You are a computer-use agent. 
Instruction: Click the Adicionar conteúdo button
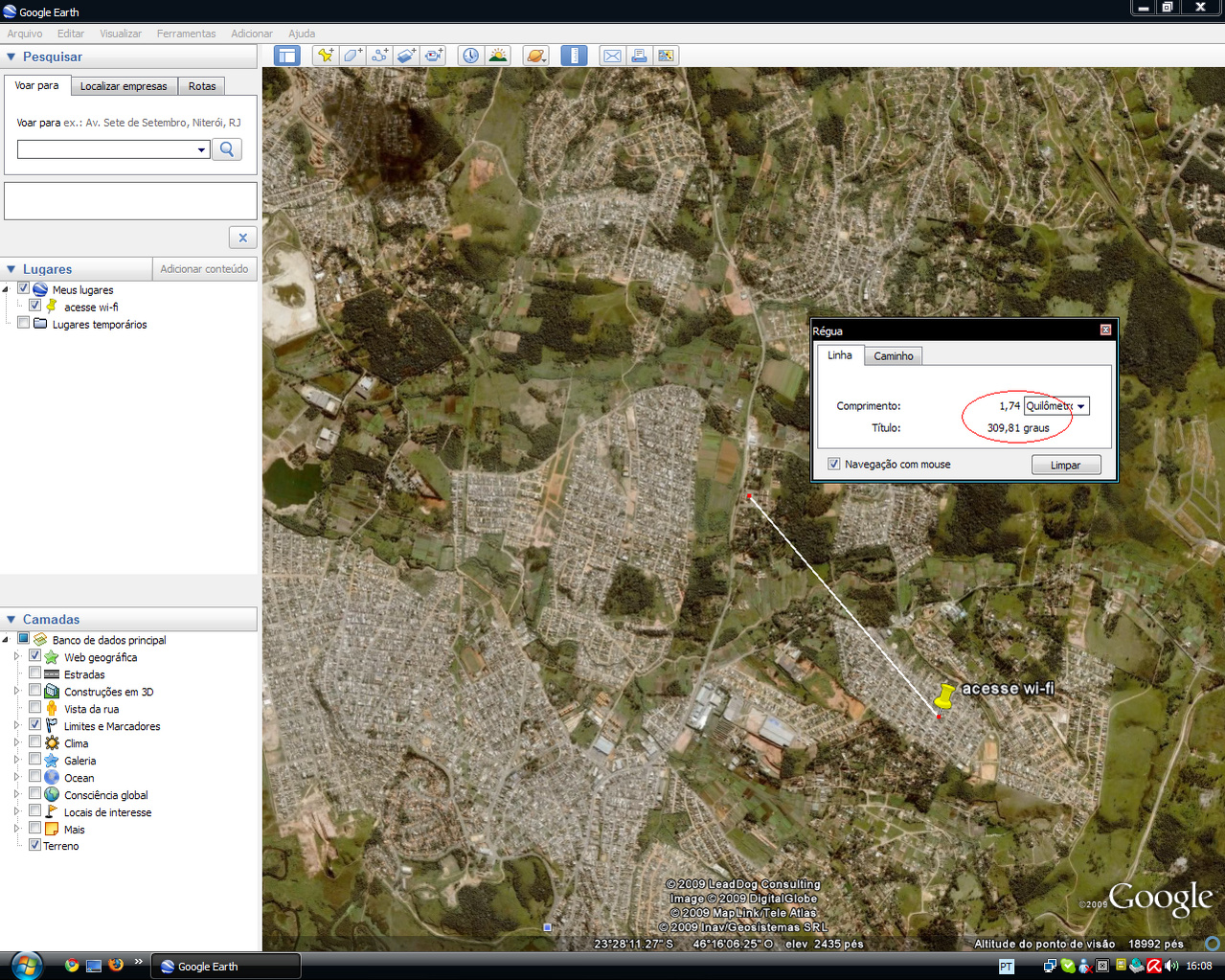pos(204,269)
